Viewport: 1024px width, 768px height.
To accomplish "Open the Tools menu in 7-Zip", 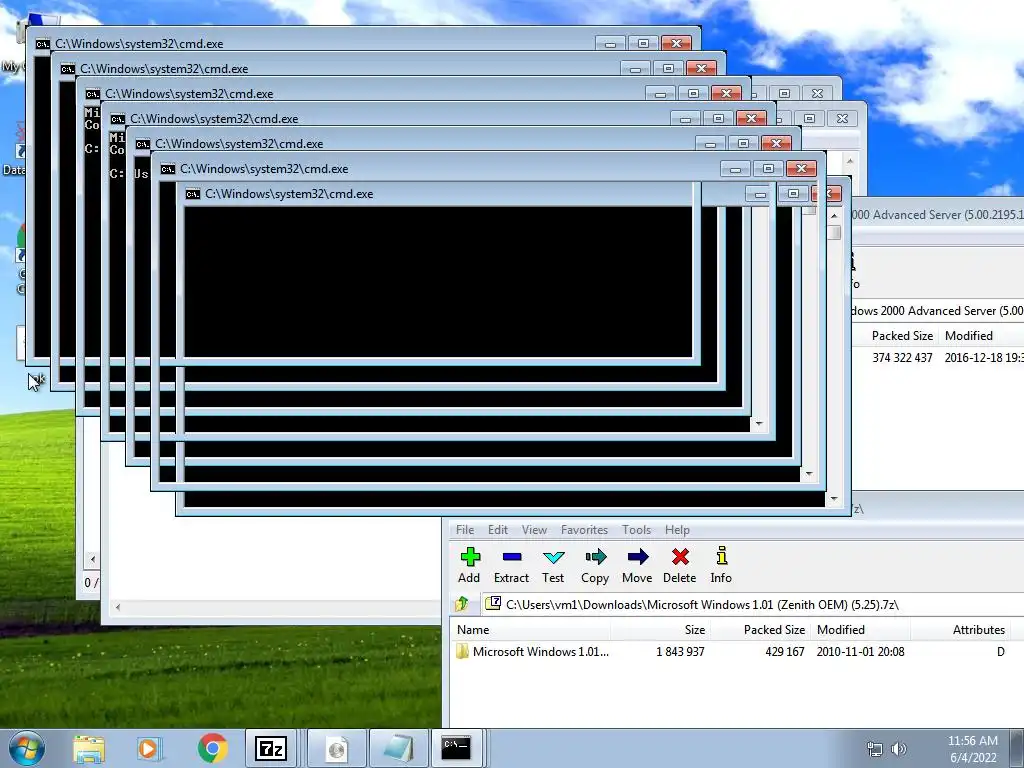I will point(636,530).
